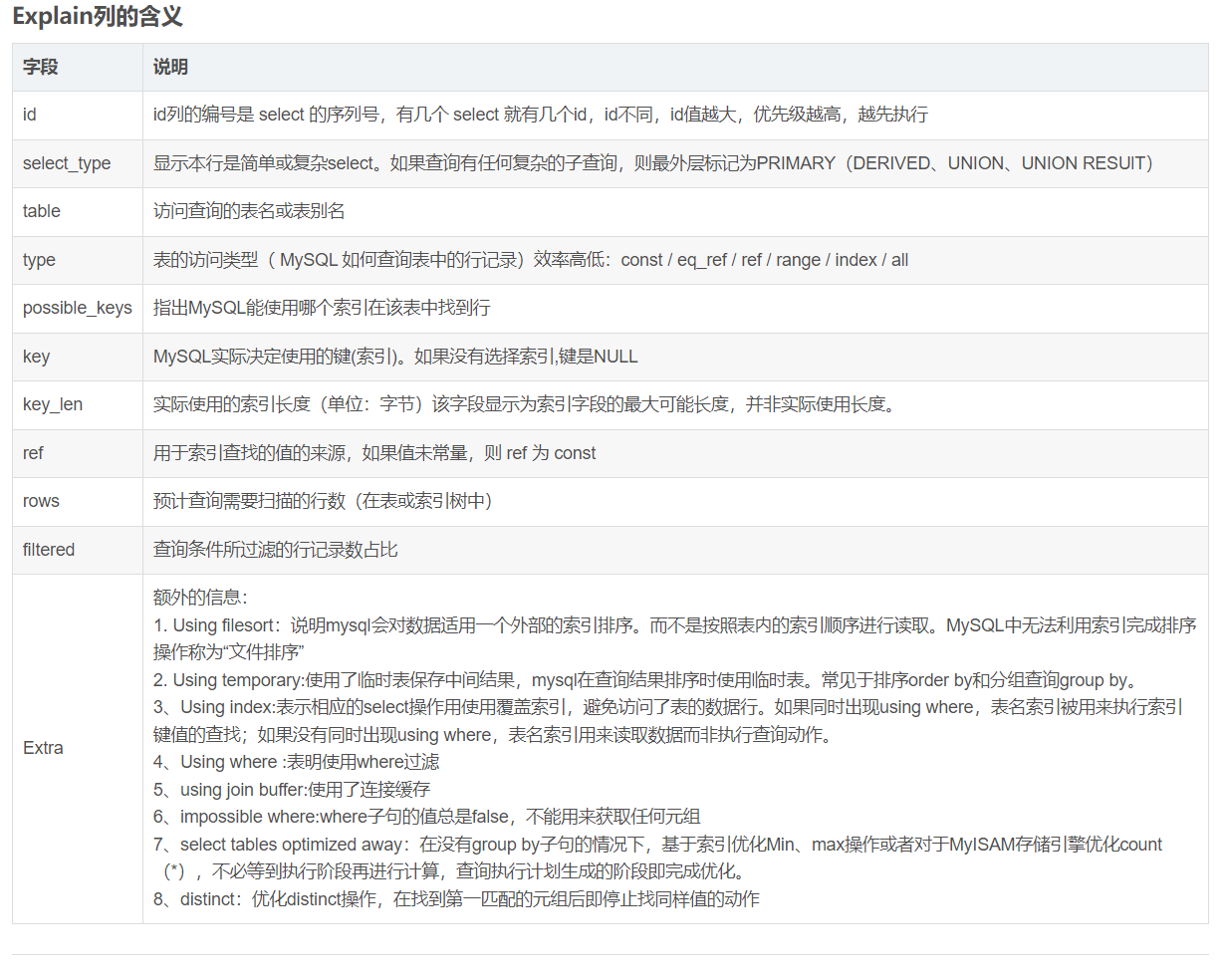
Task: Click the line '8、distinct:优化distinct操作'
Action: pyautogui.click(x=456, y=899)
